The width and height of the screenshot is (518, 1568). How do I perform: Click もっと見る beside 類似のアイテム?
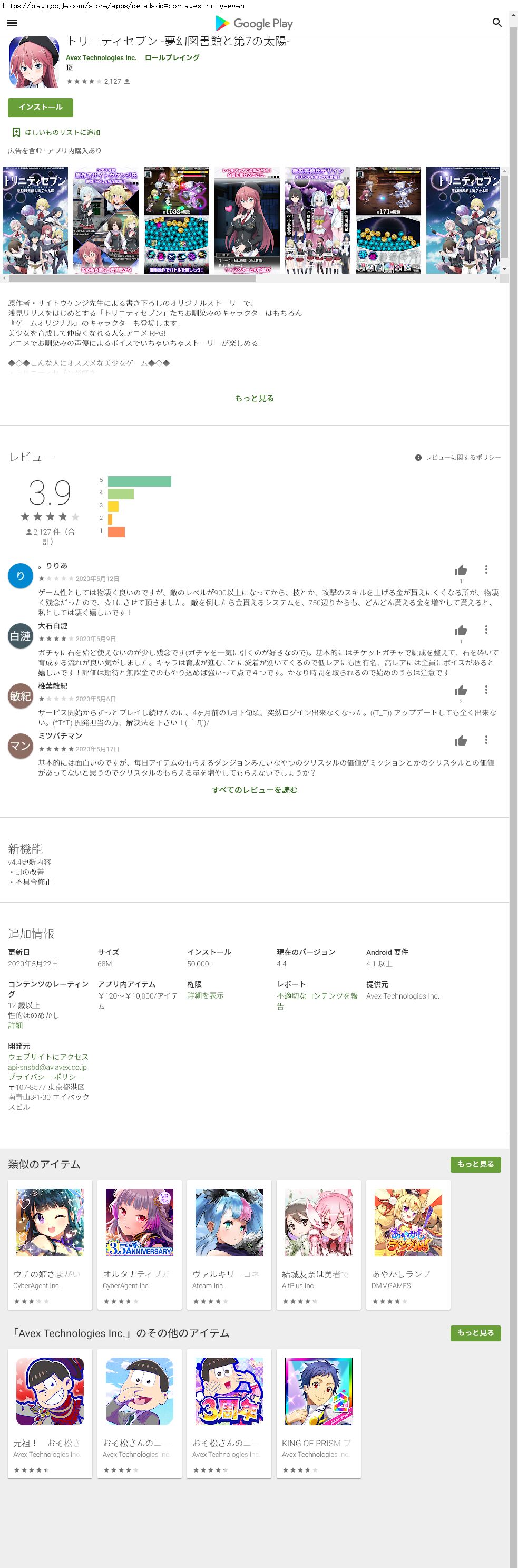pyautogui.click(x=475, y=1164)
